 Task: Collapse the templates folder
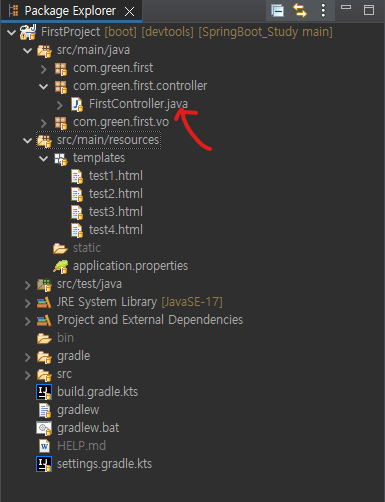(x=43, y=159)
